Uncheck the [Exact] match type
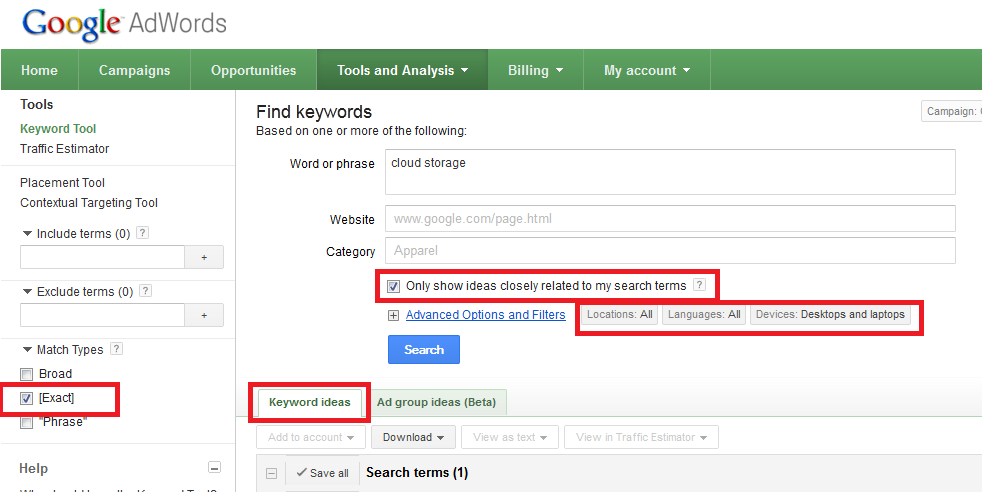Screen dimensions: 982x492 26,398
